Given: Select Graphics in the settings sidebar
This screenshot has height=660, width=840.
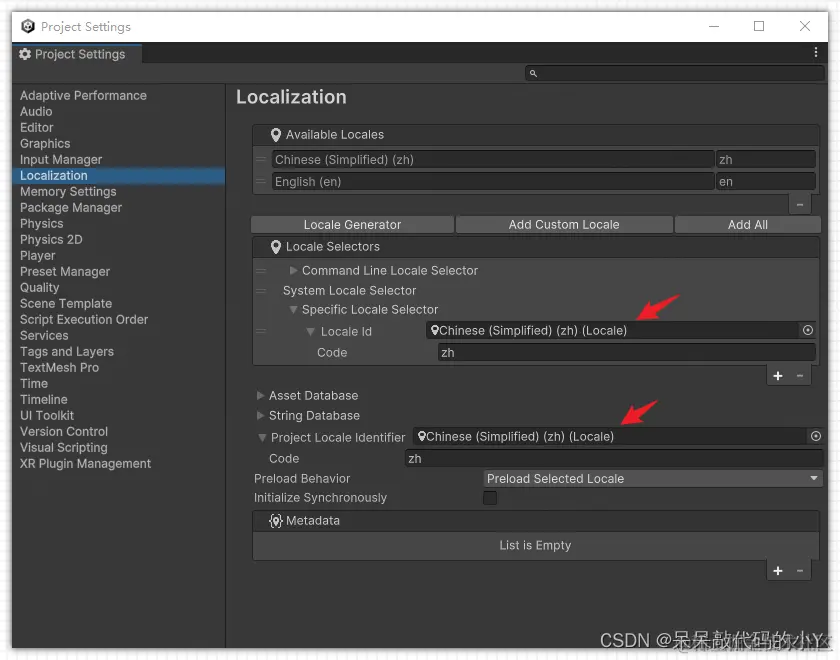Looking at the screenshot, I should coord(44,143).
